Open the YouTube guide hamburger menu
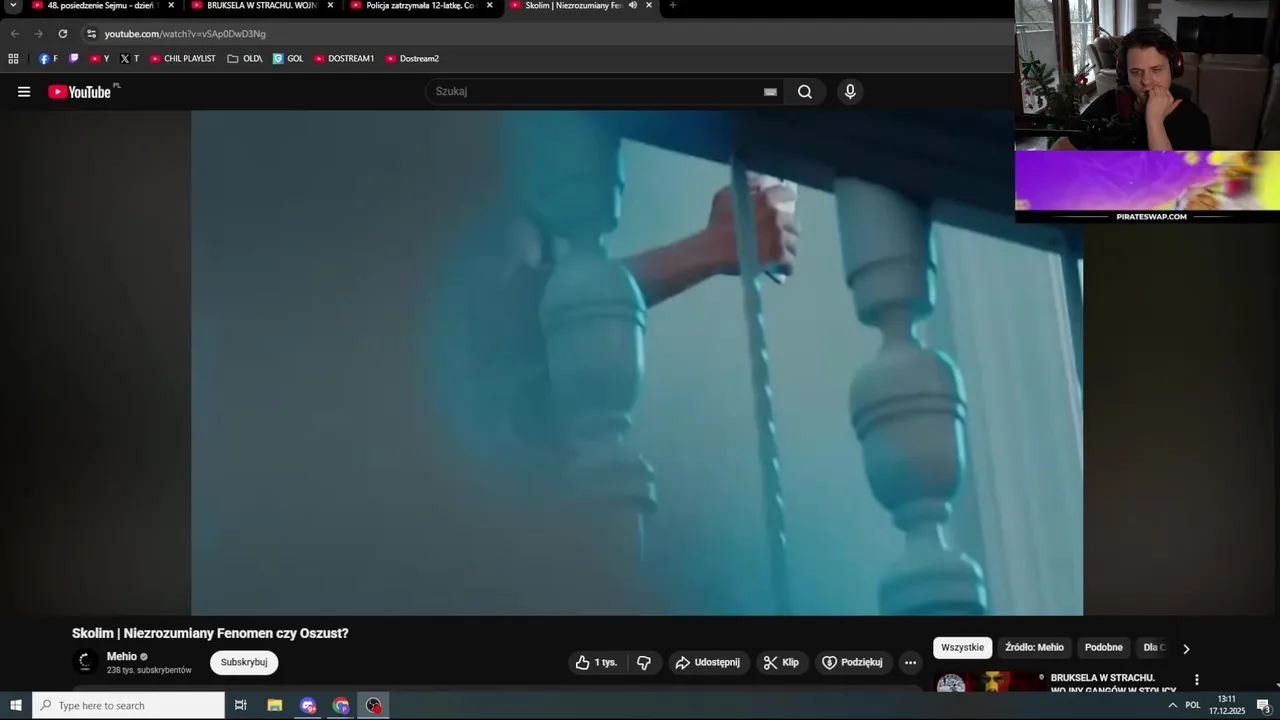Screen dimensions: 1280x720 [24, 92]
